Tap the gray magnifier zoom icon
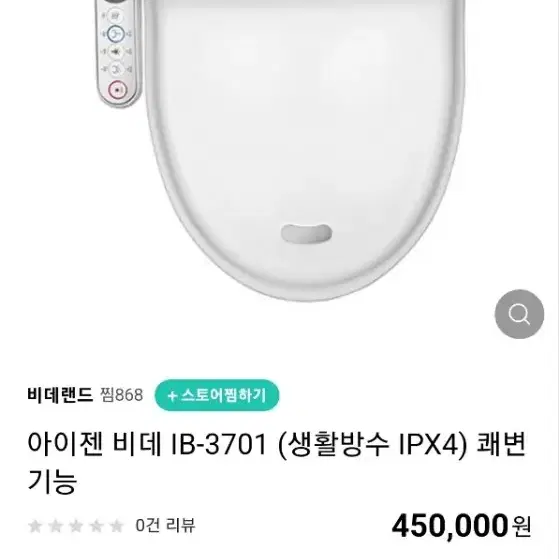This screenshot has height=559, width=559. click(519, 314)
